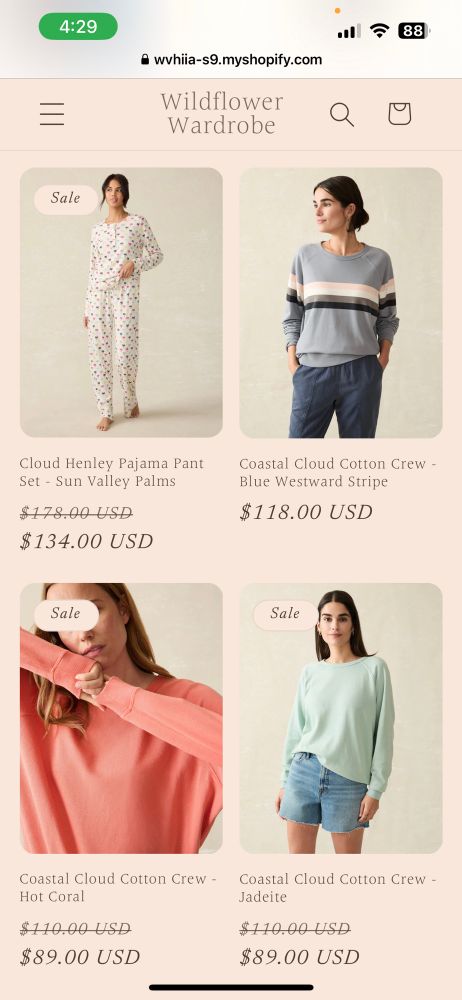
Task: Tap the battery indicator icon
Action: click(x=414, y=31)
